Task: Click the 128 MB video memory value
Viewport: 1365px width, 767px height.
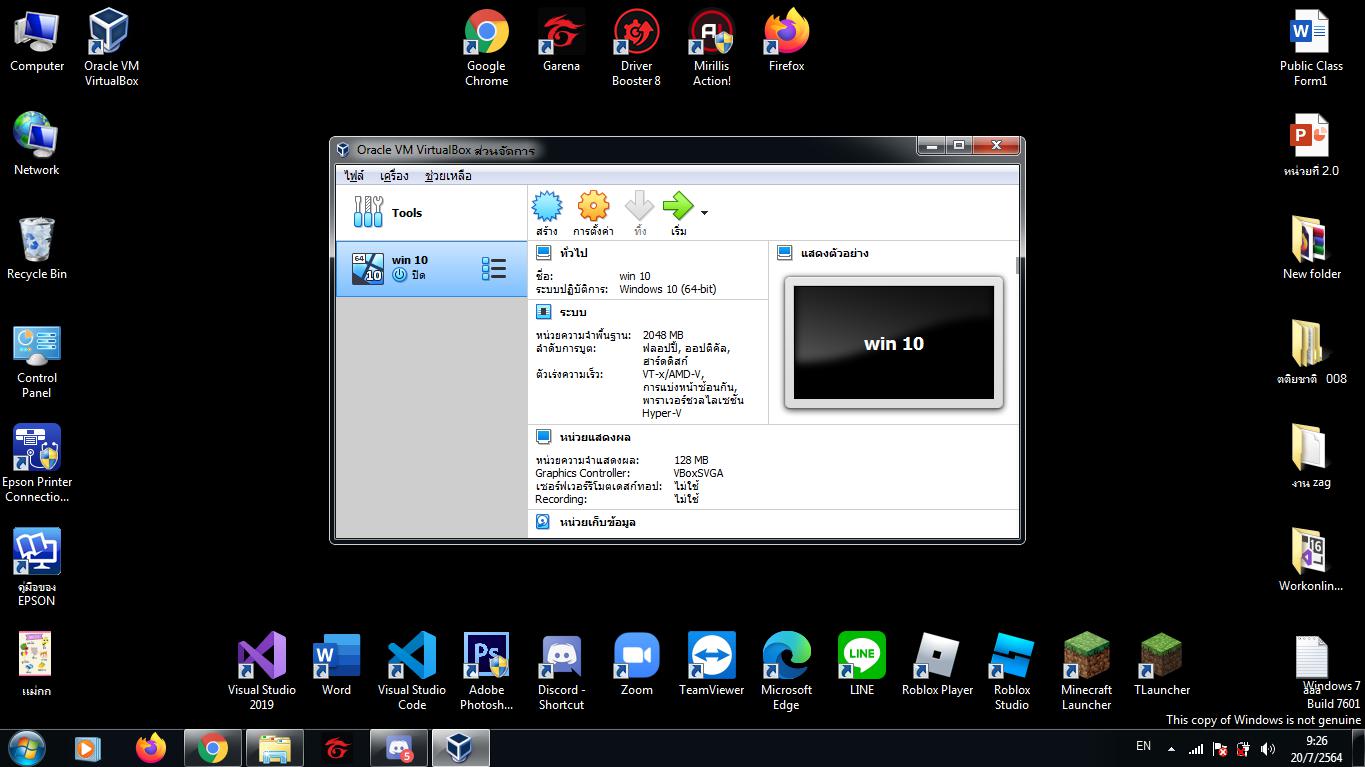Action: coord(691,460)
